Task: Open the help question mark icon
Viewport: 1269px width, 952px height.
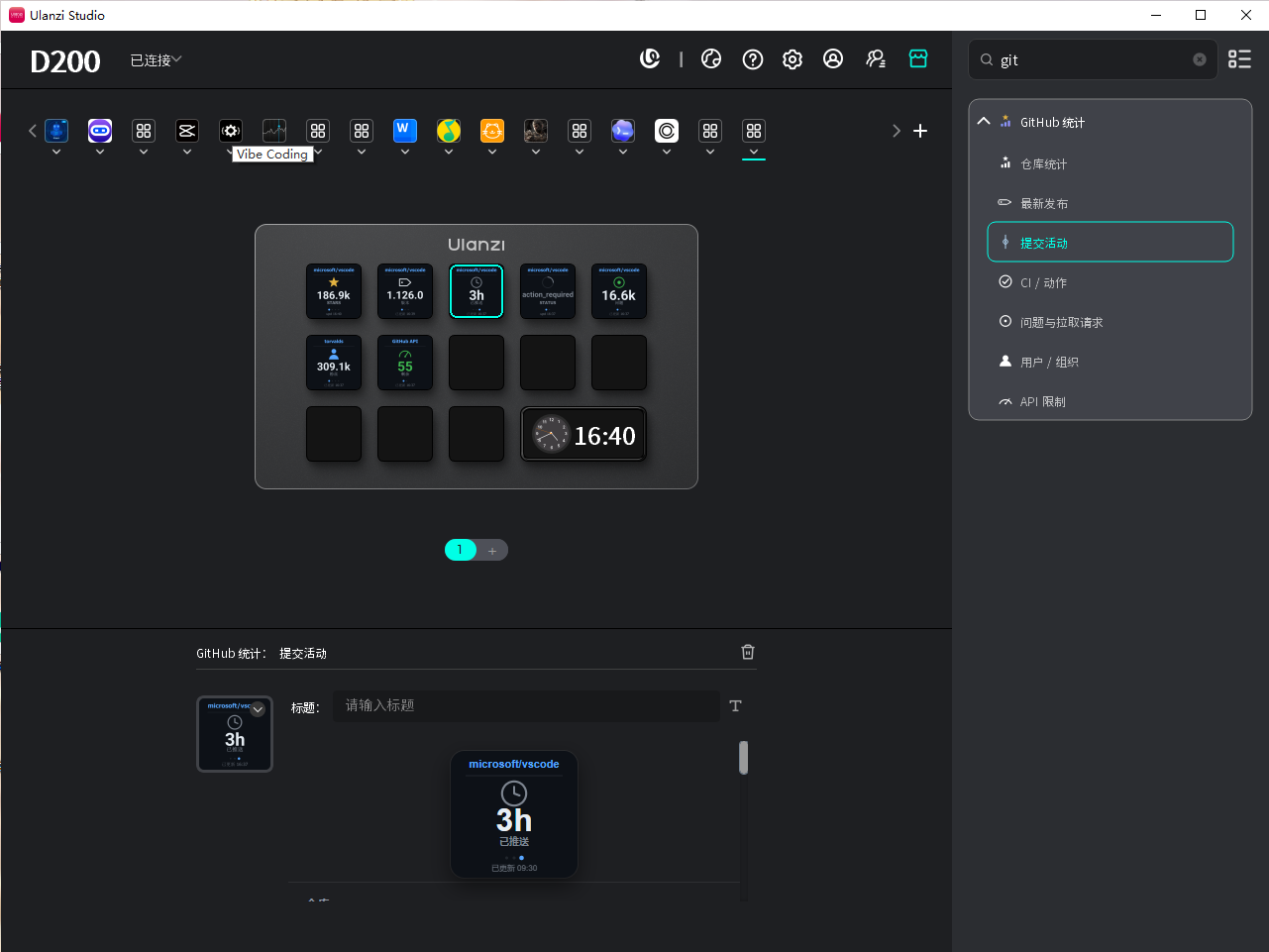Action: pos(753,59)
